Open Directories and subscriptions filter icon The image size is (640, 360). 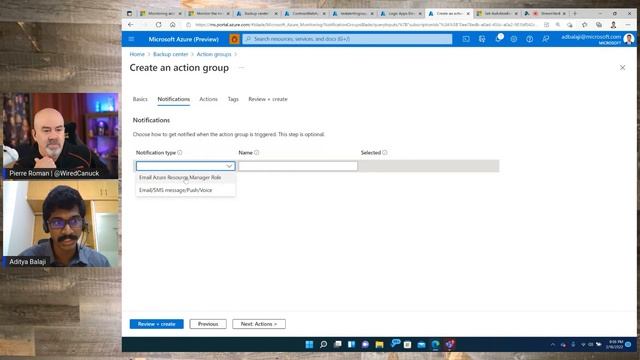tap(482, 39)
